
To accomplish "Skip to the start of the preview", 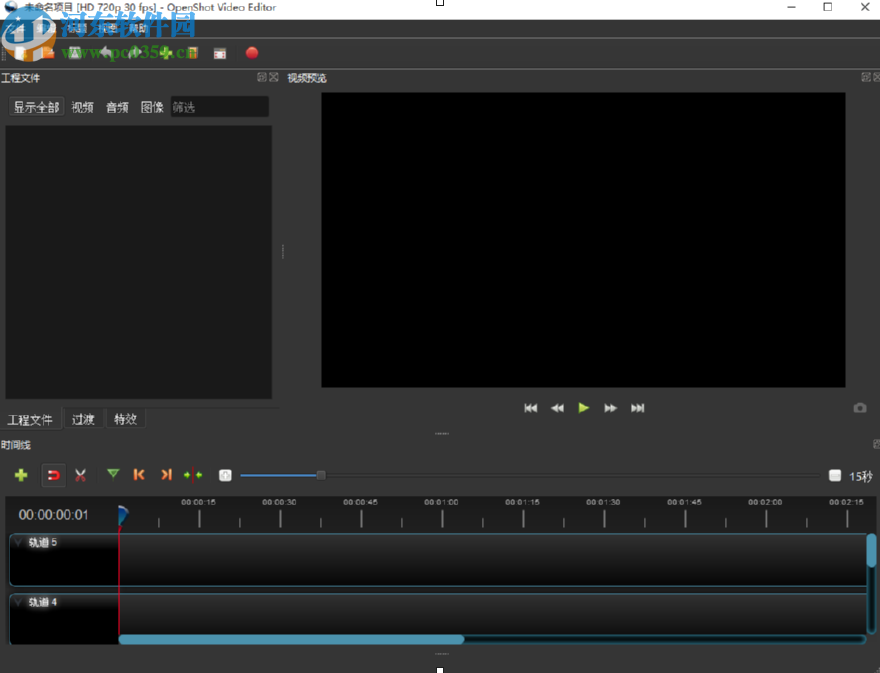I will point(531,408).
